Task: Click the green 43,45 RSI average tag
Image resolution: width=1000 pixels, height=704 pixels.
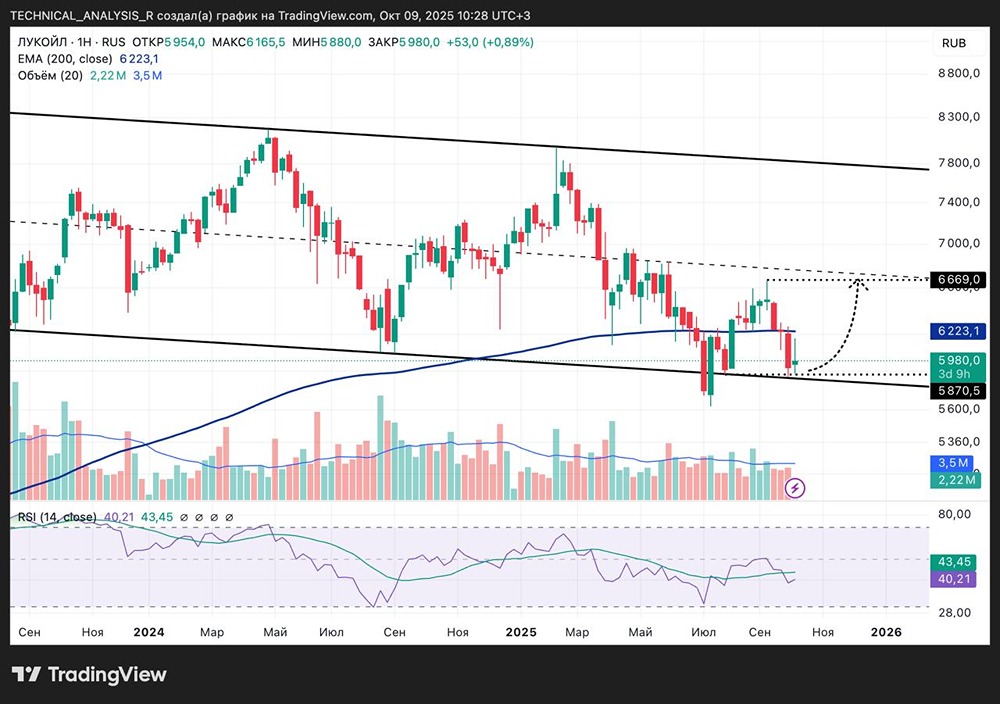Action: coord(957,563)
